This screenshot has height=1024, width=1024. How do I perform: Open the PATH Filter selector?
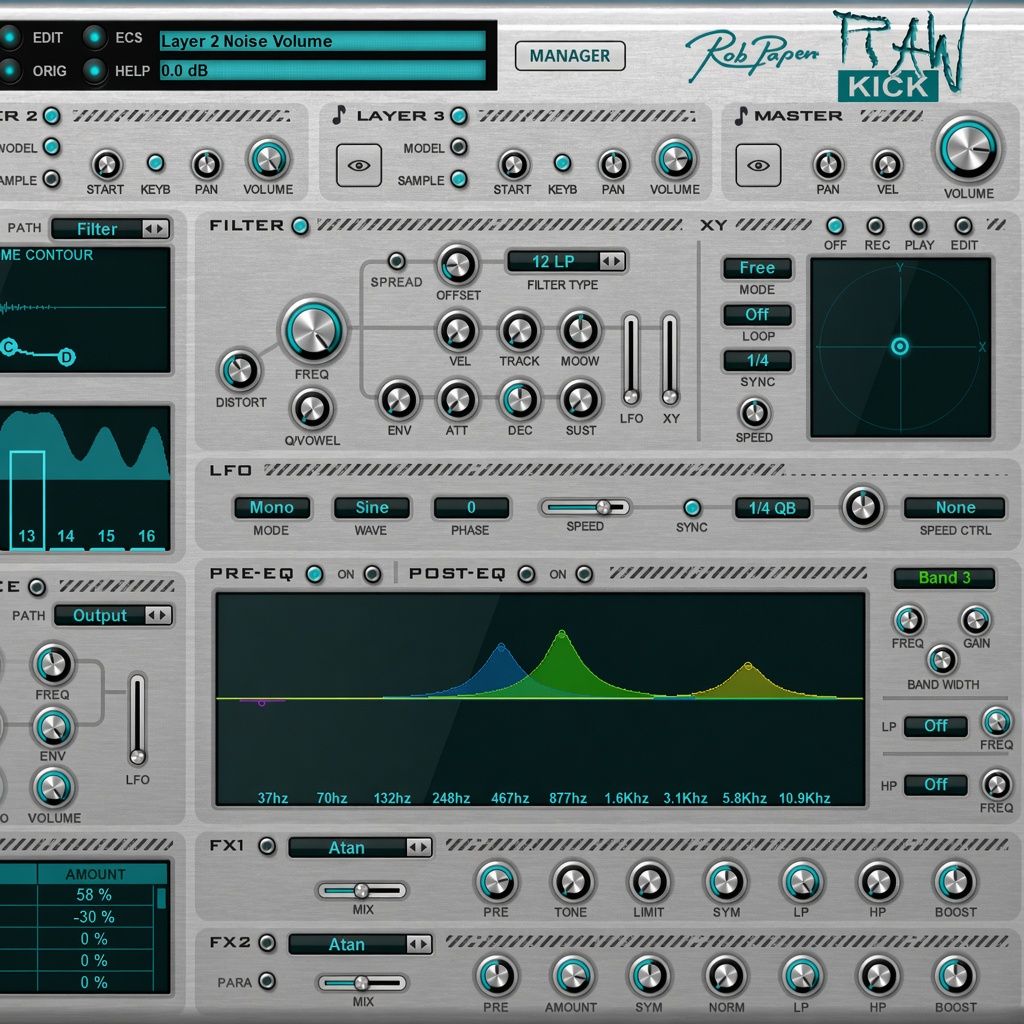click(111, 229)
